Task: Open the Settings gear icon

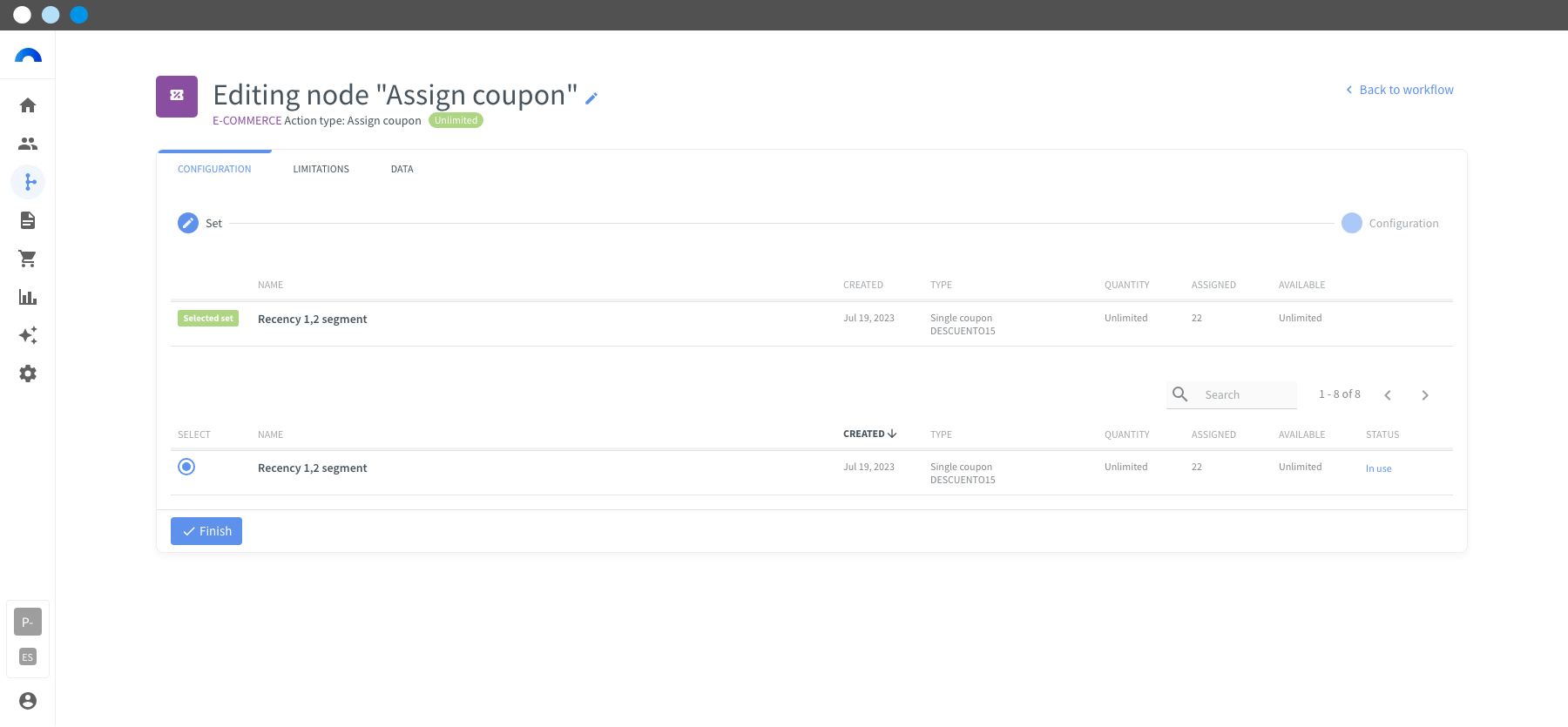Action: [x=28, y=374]
